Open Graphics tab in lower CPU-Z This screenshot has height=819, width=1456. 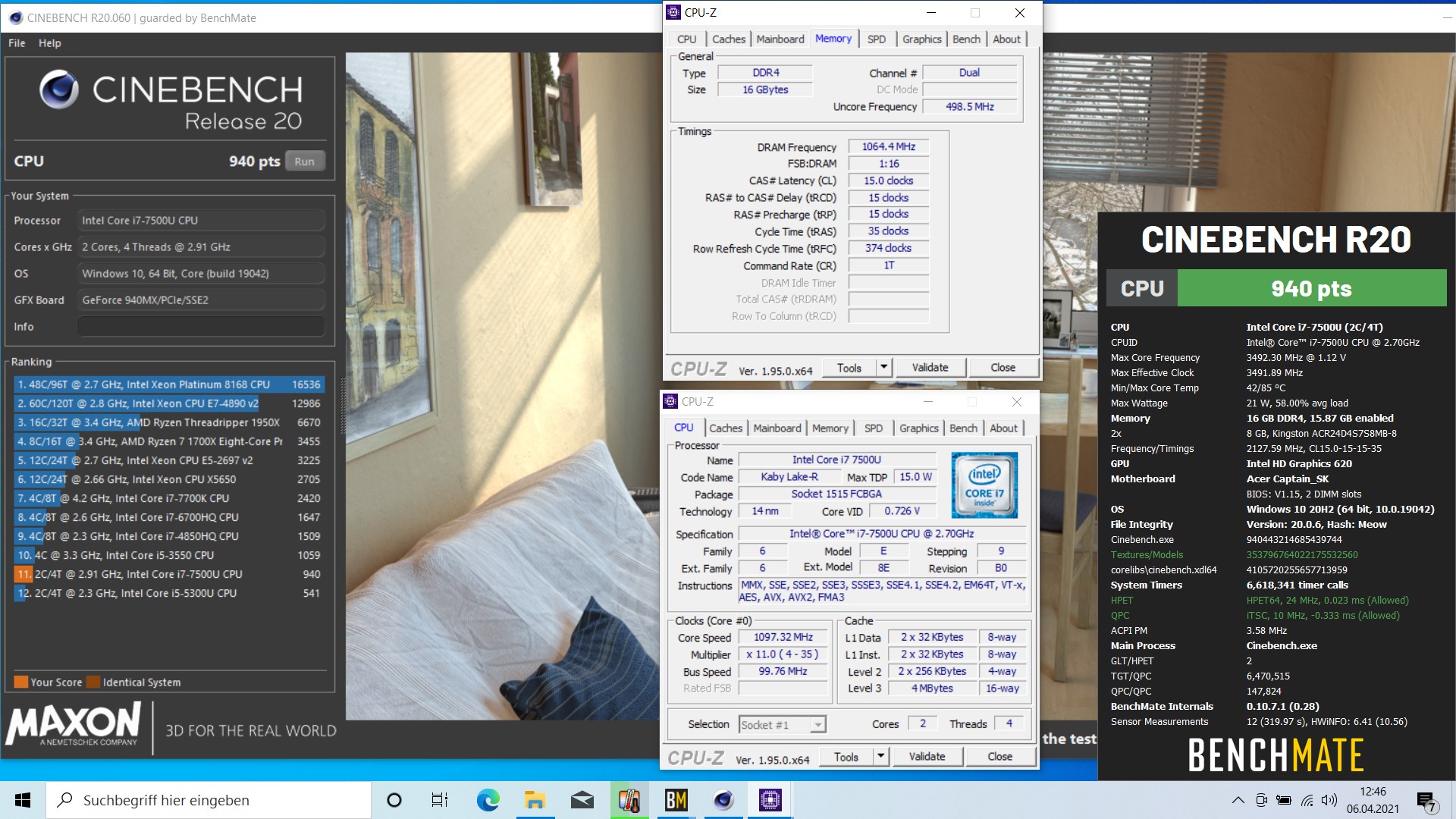point(919,428)
